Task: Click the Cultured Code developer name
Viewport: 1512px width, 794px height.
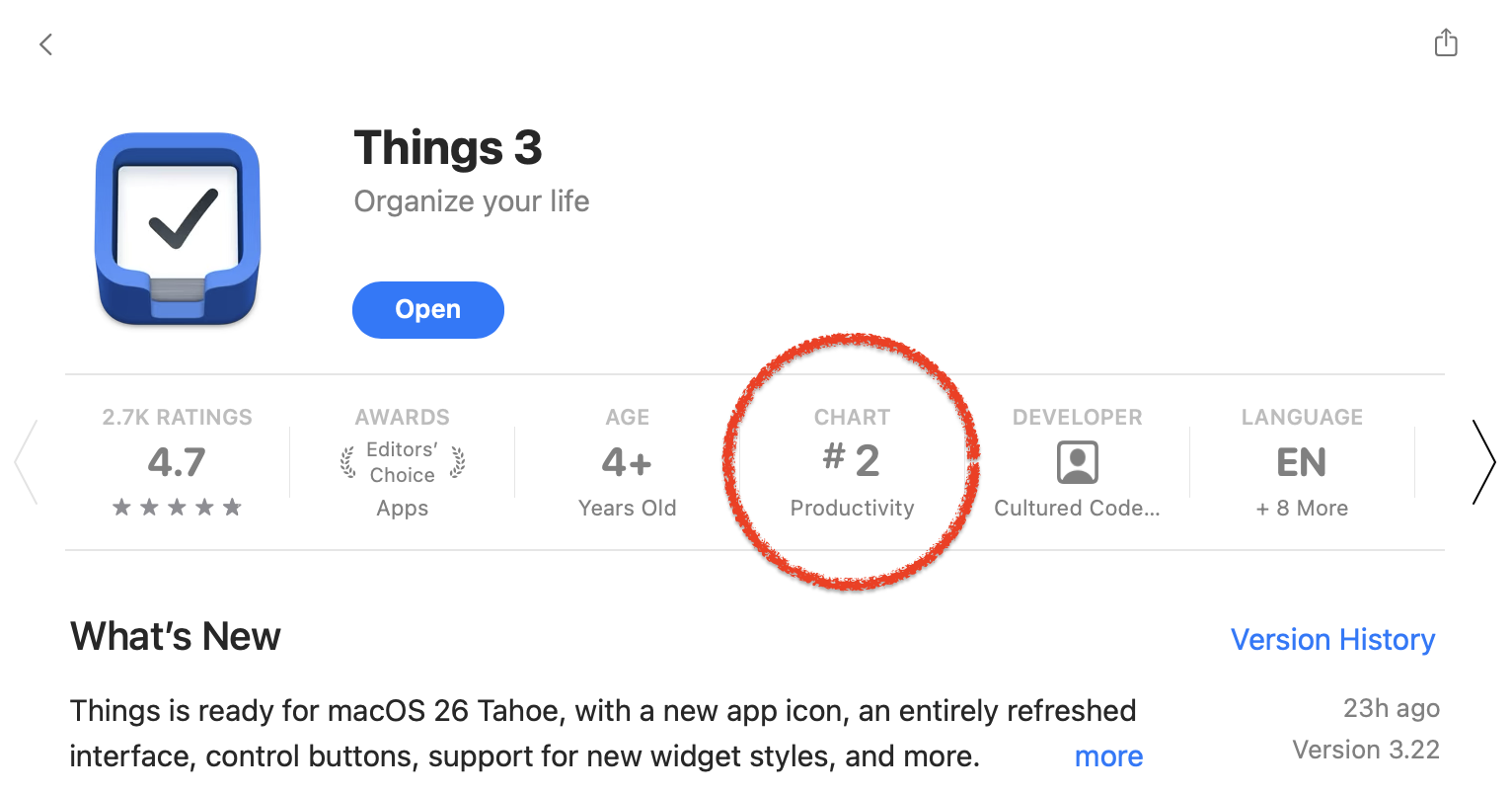Action: (x=1077, y=509)
